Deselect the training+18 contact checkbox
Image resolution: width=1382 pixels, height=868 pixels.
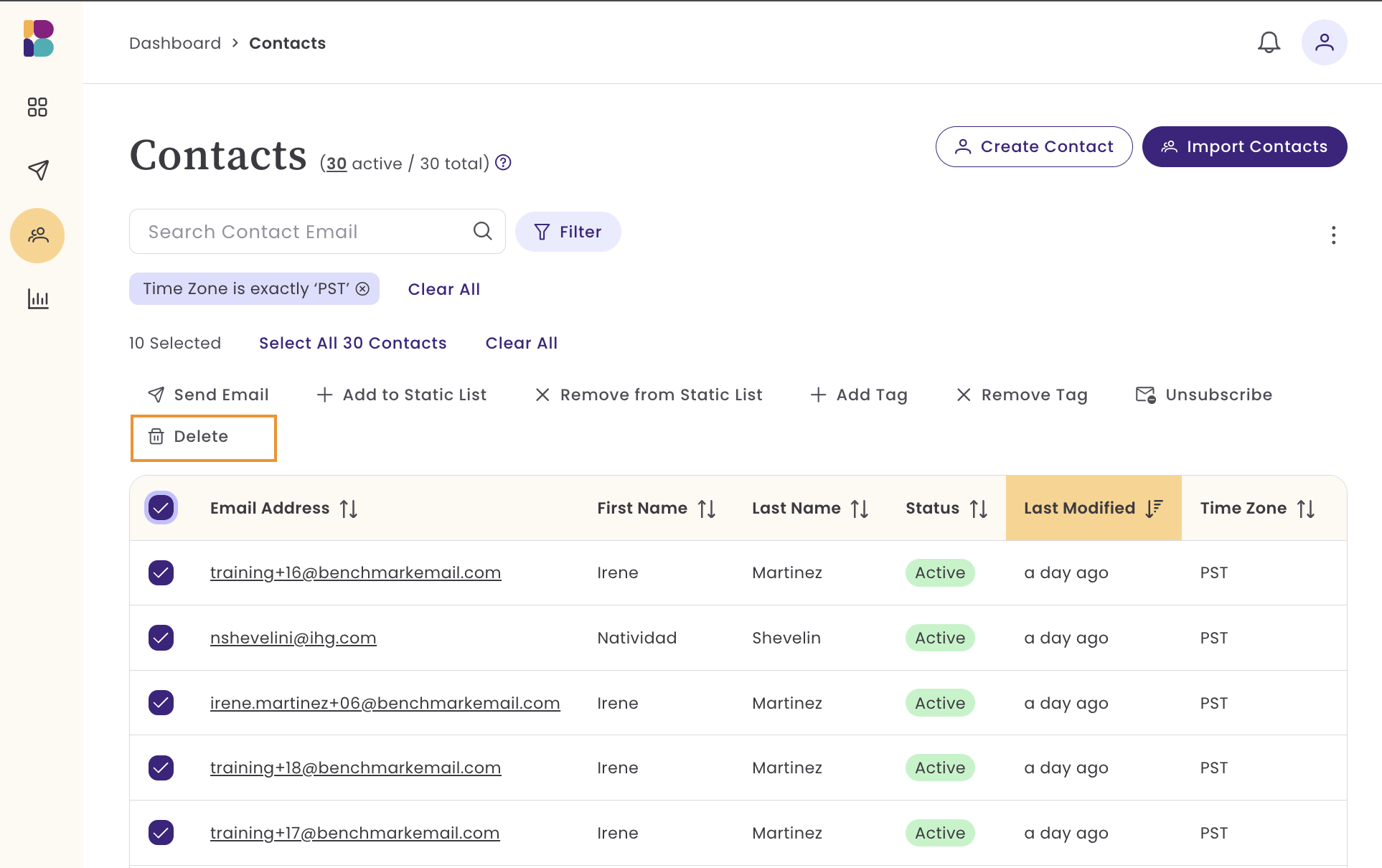pyautogui.click(x=161, y=768)
